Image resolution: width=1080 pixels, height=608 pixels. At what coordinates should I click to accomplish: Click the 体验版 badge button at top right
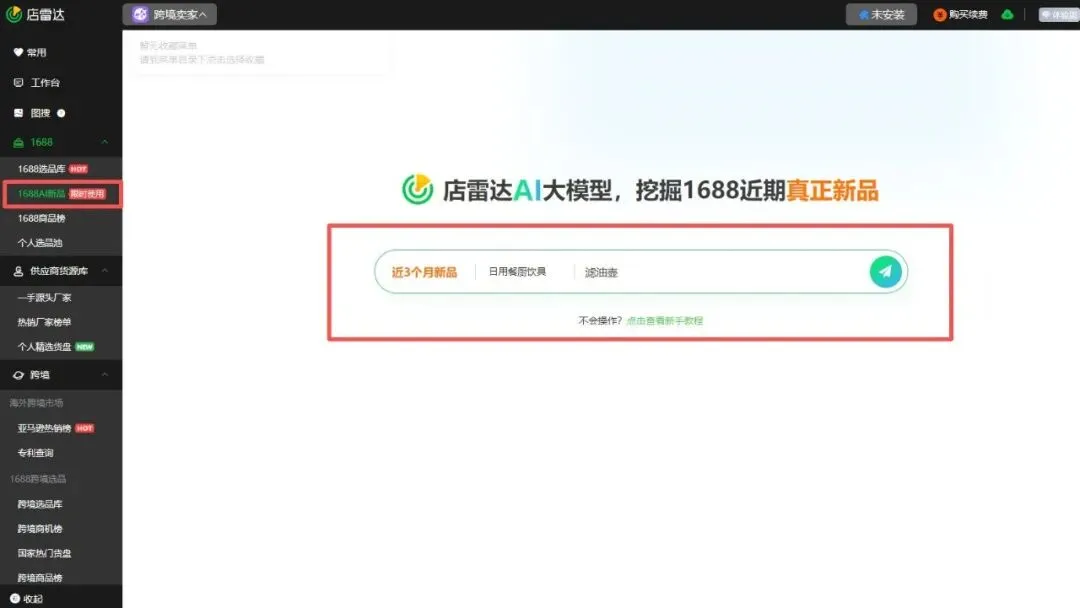[x=1059, y=14]
